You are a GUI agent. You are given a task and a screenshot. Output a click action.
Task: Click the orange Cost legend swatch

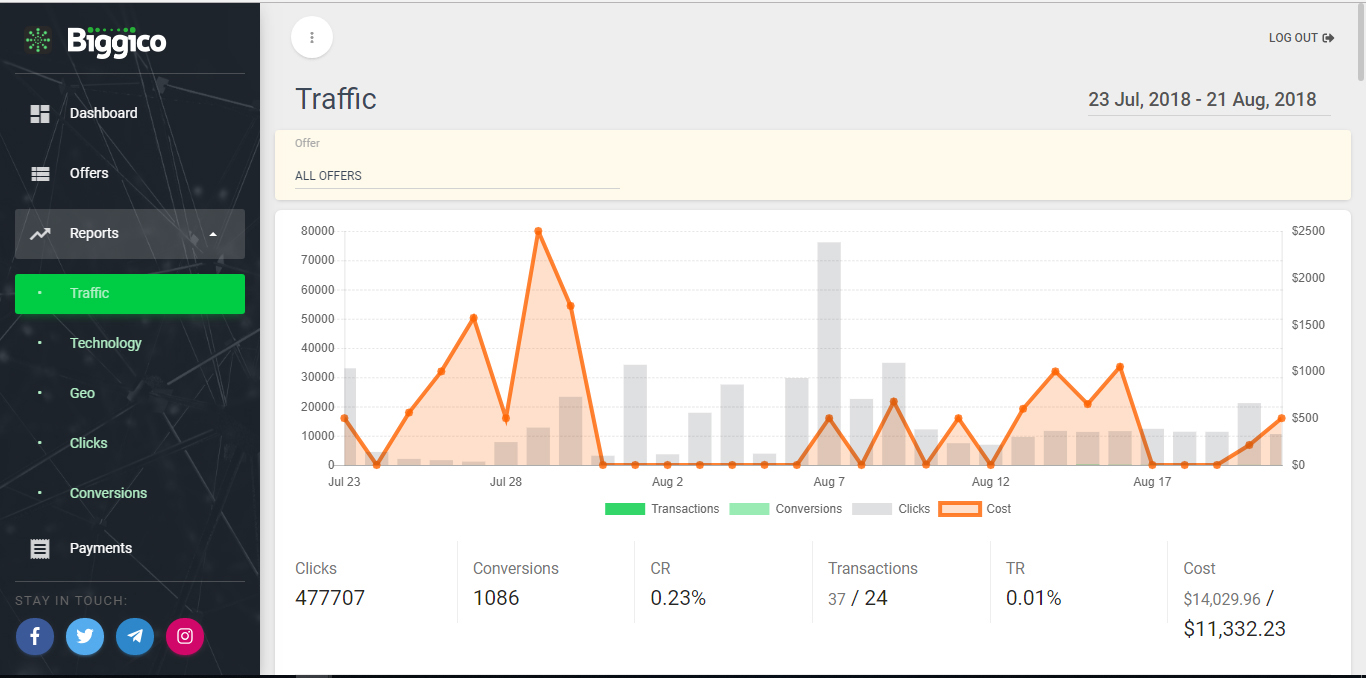(958, 509)
